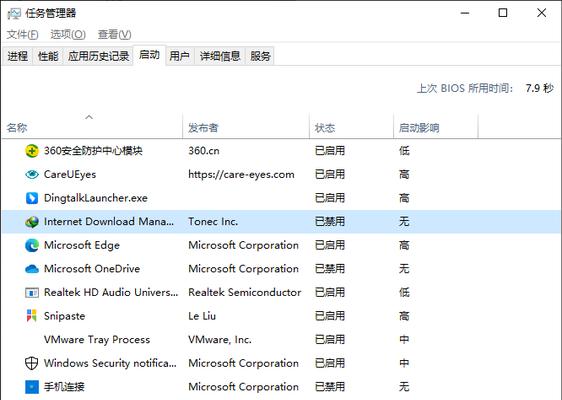Screen dimensions: 562x400
Task: Click the sort arrow above 名称
Action: [89, 117]
